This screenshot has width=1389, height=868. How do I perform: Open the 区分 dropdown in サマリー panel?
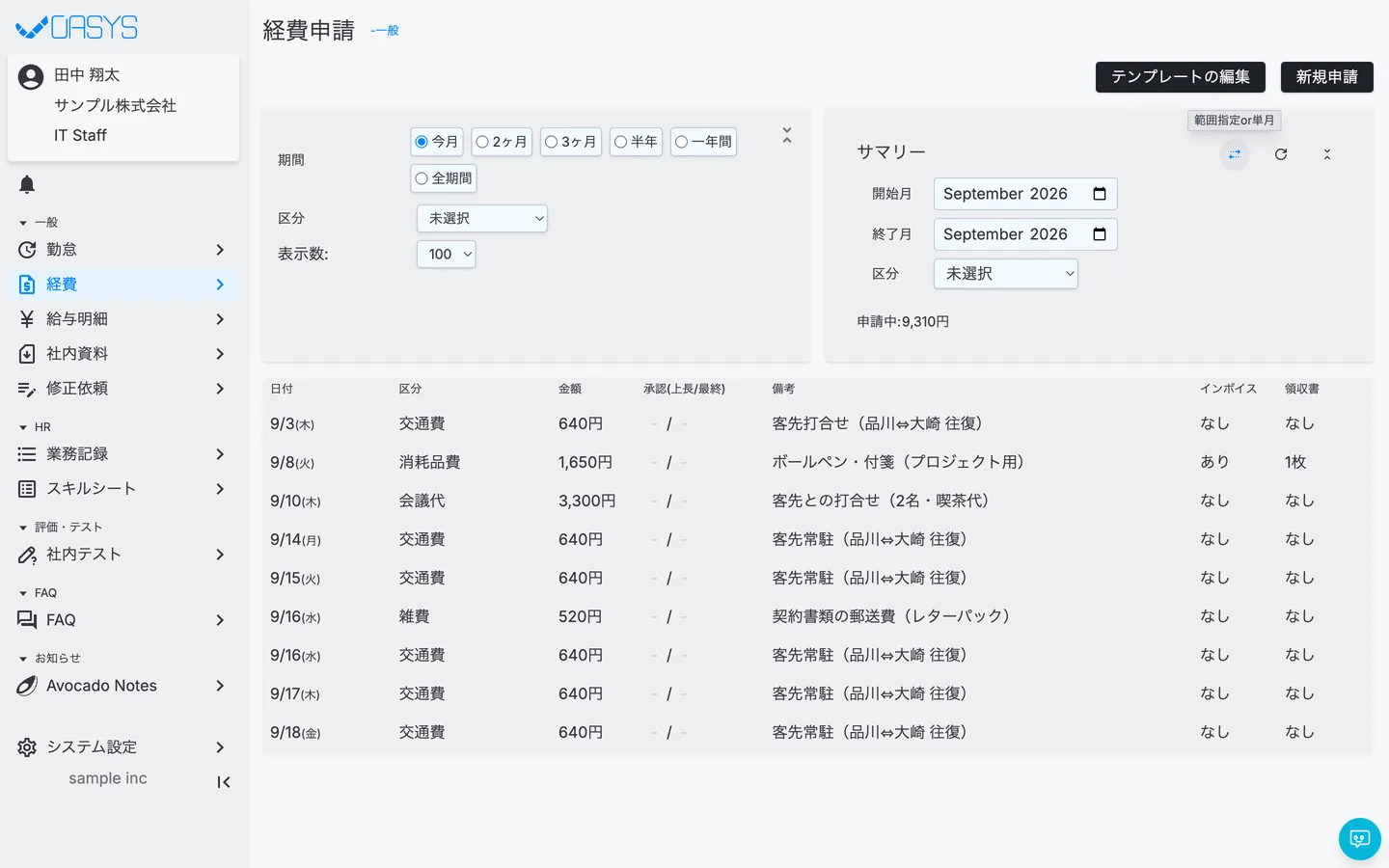coord(1006,274)
